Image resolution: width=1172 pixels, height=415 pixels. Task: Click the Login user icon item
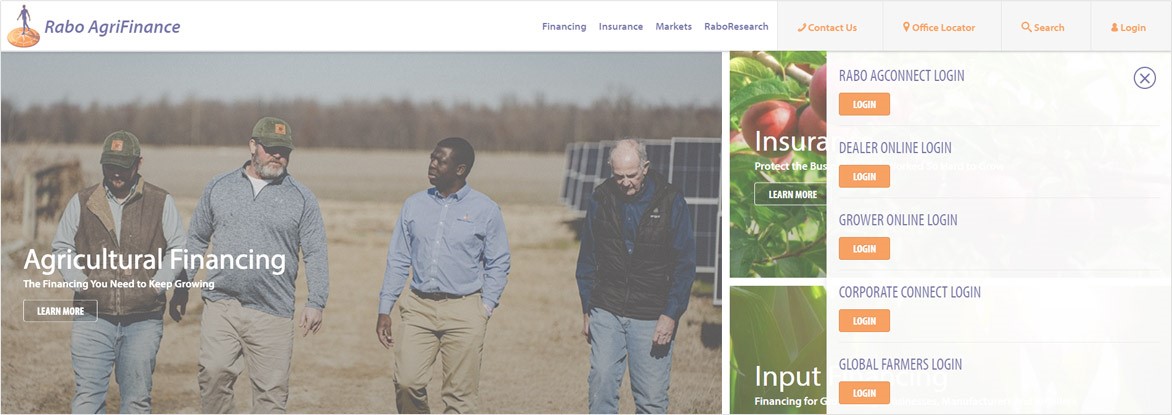click(1129, 27)
